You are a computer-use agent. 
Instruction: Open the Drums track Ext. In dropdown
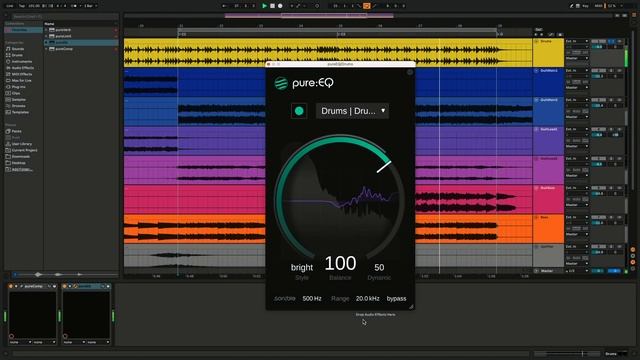pyautogui.click(x=577, y=41)
